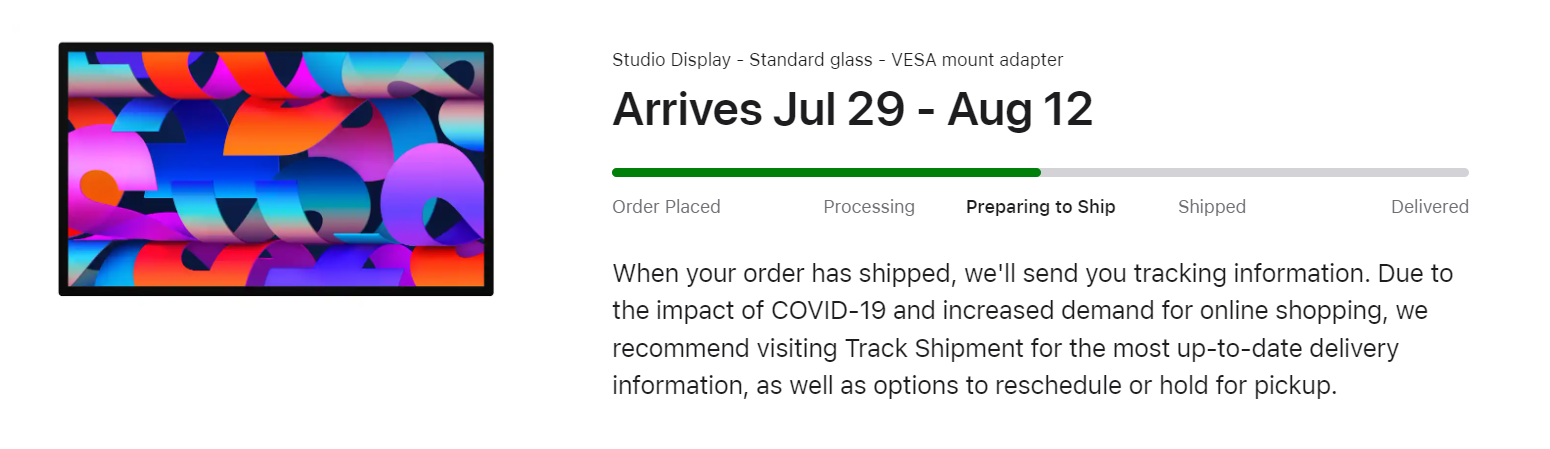Click the green filled section of progress bar
Image resolution: width=1550 pixels, height=449 pixels.
point(826,172)
